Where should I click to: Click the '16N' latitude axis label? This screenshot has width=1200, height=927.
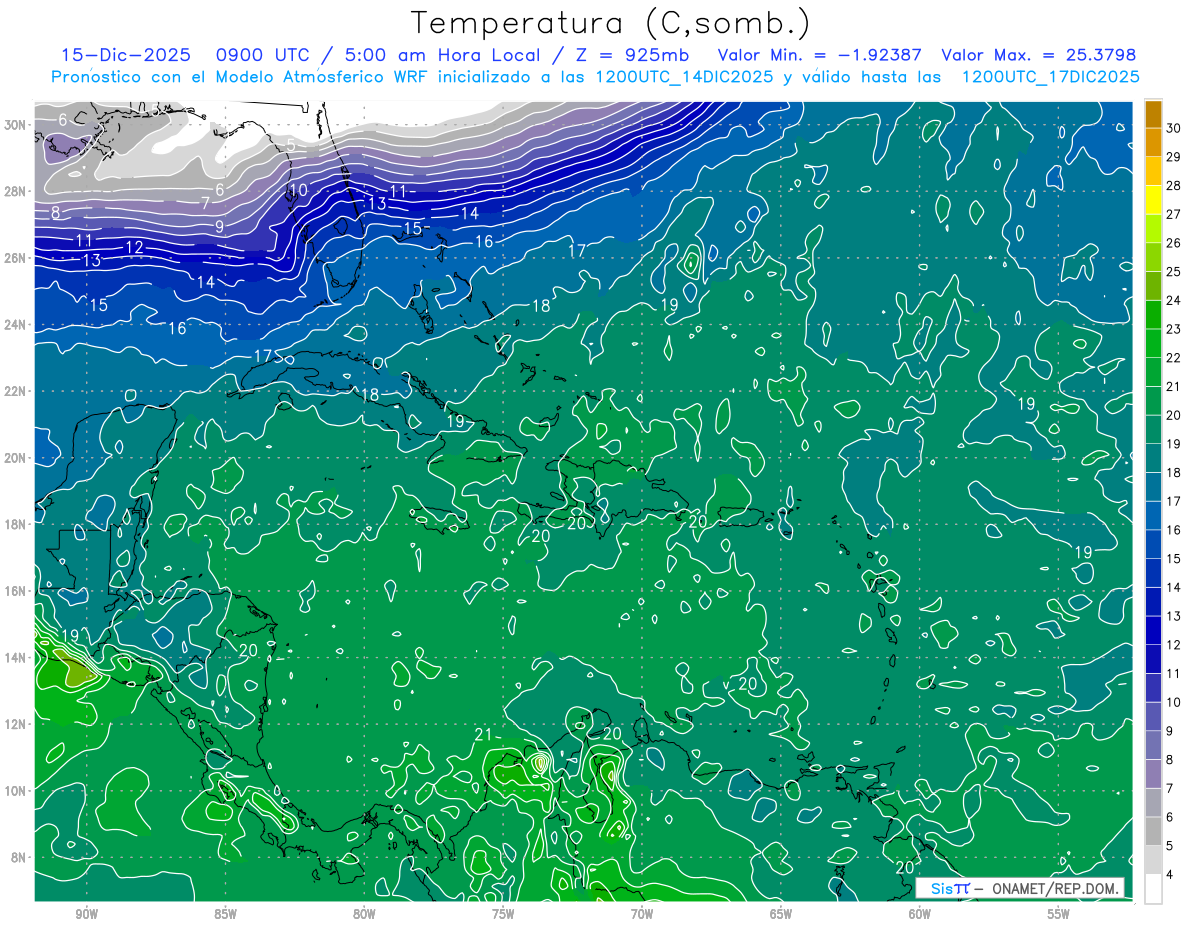pyautogui.click(x=16, y=591)
